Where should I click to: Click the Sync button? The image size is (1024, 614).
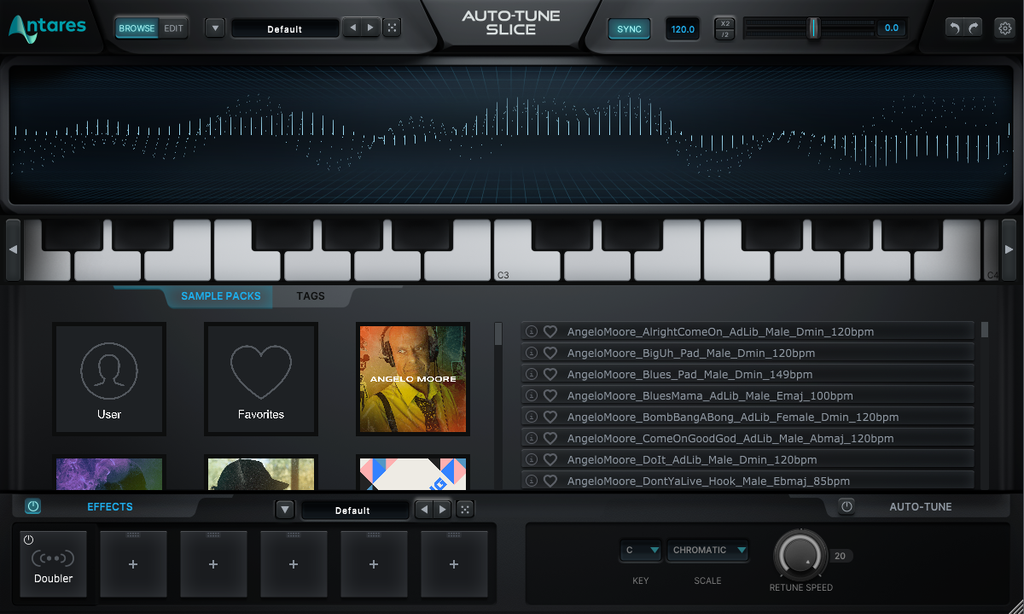click(629, 29)
